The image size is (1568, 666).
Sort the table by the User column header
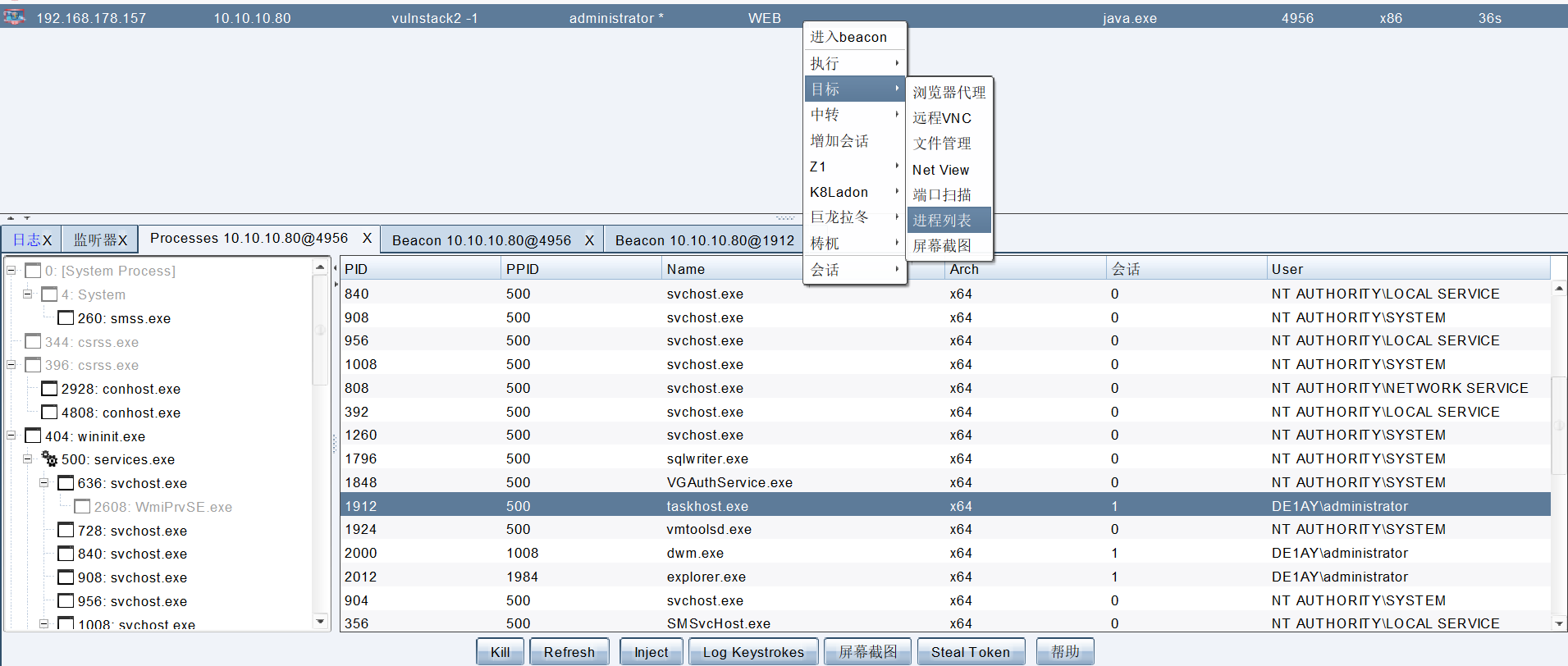(1408, 269)
